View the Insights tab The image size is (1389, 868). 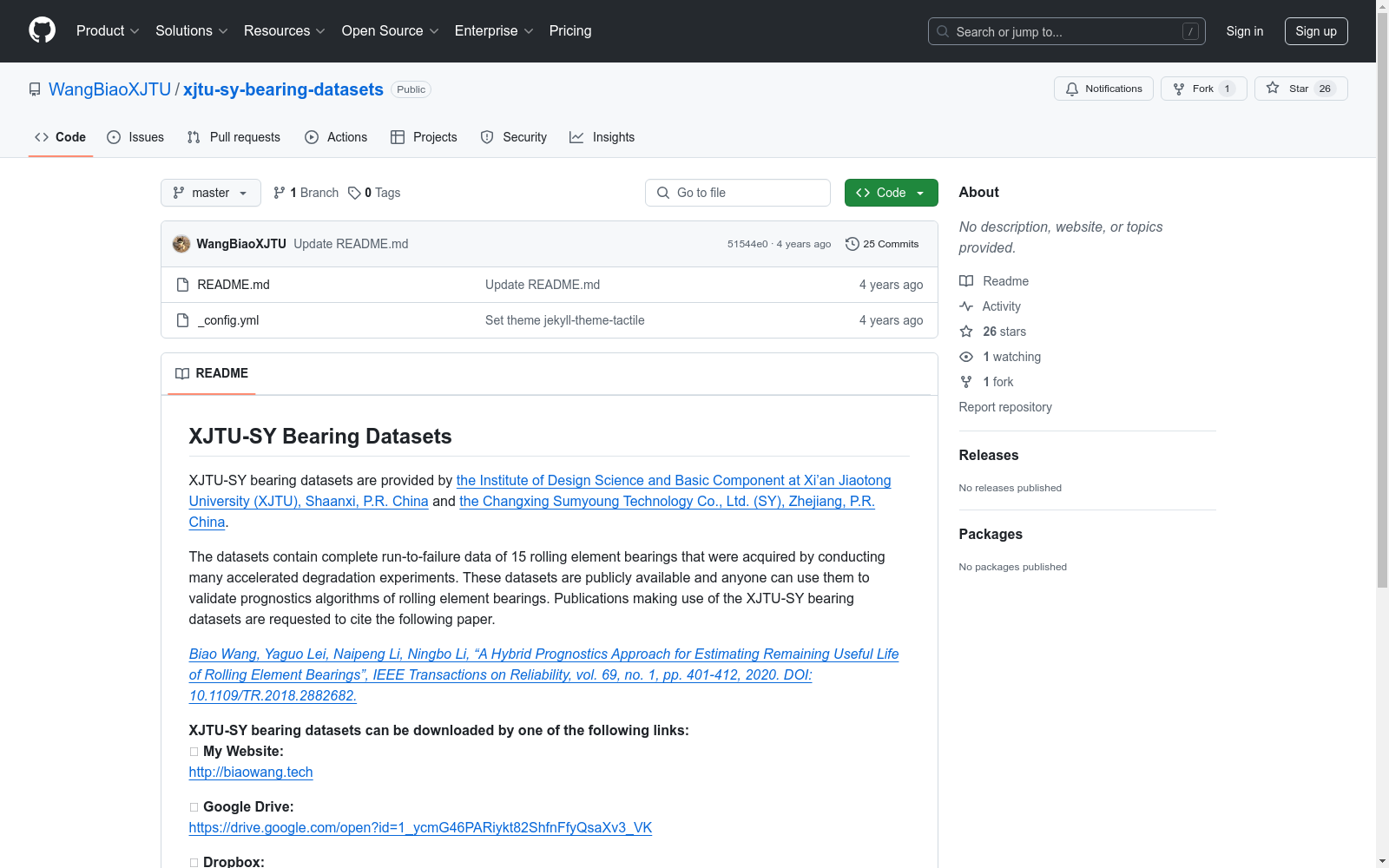[x=602, y=137]
